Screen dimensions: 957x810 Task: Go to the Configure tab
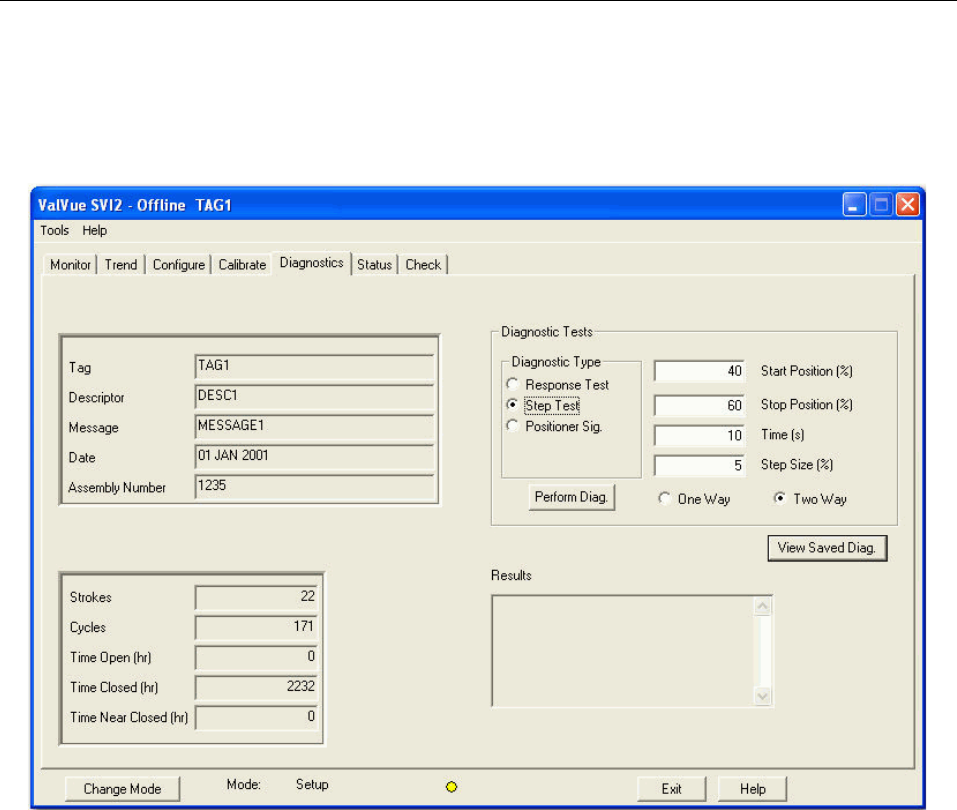click(x=179, y=265)
